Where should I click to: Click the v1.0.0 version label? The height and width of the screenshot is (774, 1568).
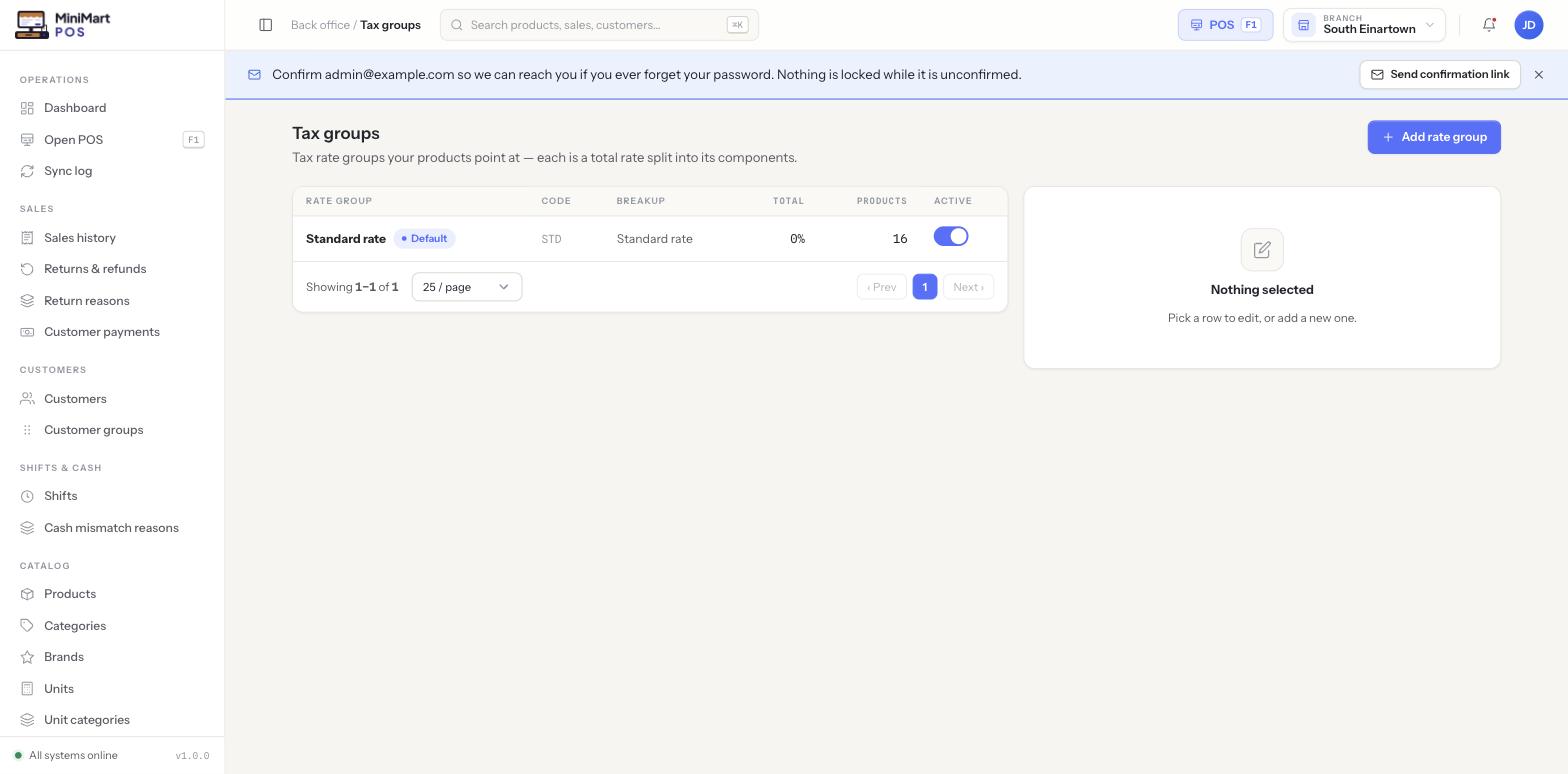[192, 756]
